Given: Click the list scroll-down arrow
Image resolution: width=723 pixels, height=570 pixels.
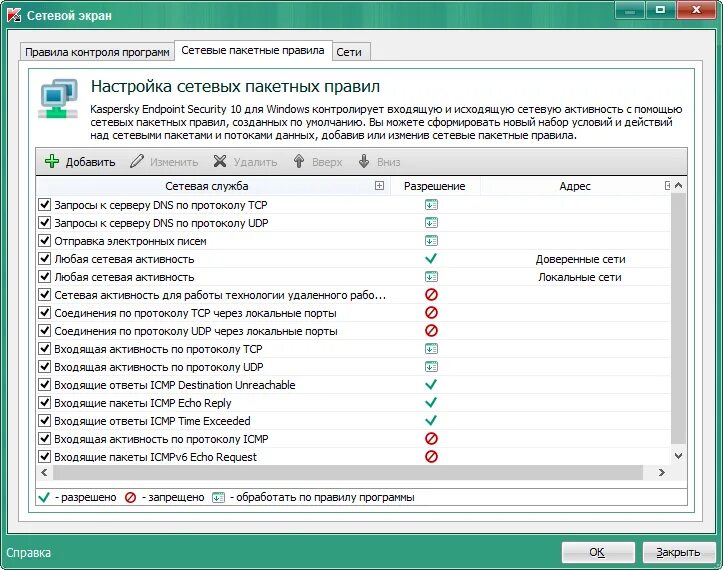Looking at the screenshot, I should [678, 456].
